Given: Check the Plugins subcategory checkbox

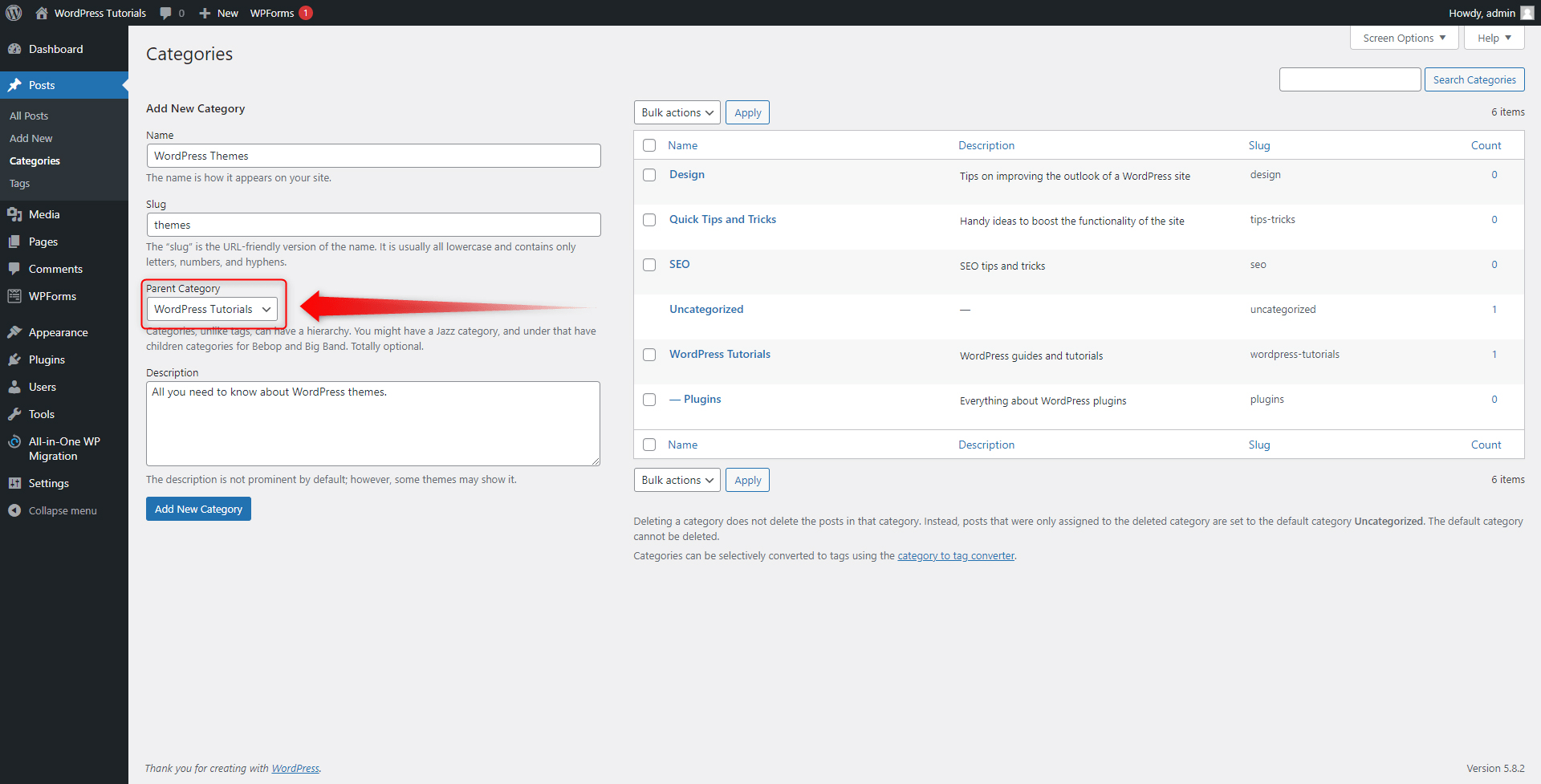Looking at the screenshot, I should click(649, 400).
